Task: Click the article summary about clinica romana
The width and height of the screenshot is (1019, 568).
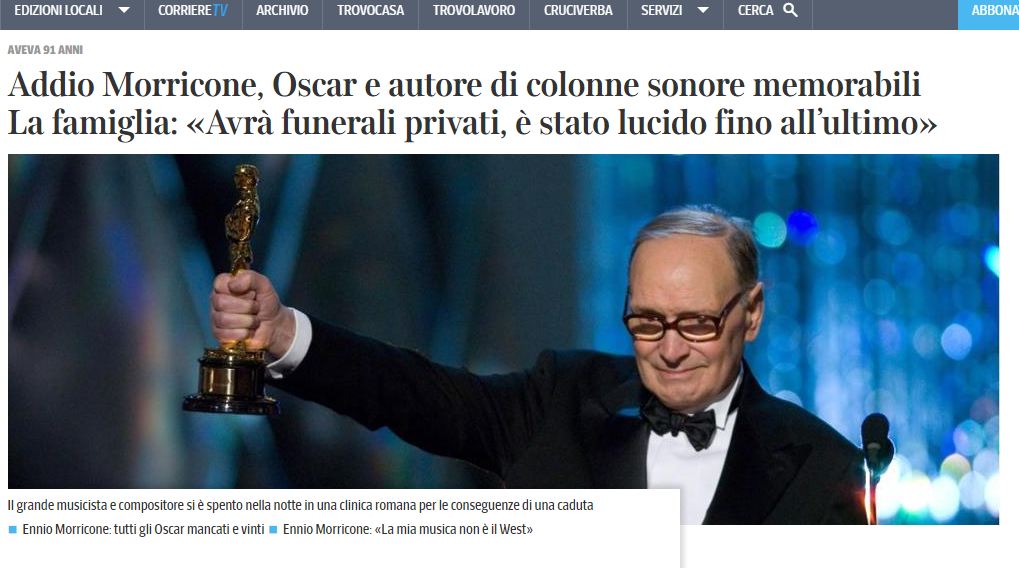Action: [x=300, y=505]
